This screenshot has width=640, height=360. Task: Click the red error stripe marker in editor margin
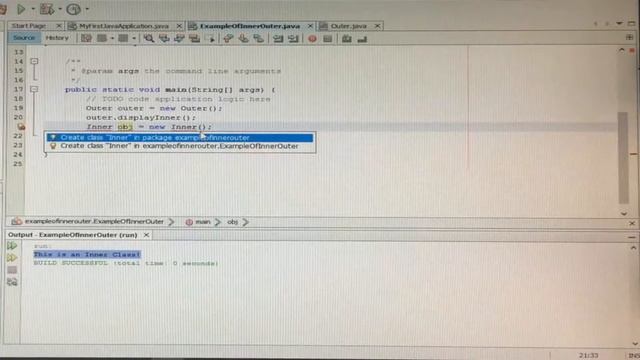click(633, 154)
